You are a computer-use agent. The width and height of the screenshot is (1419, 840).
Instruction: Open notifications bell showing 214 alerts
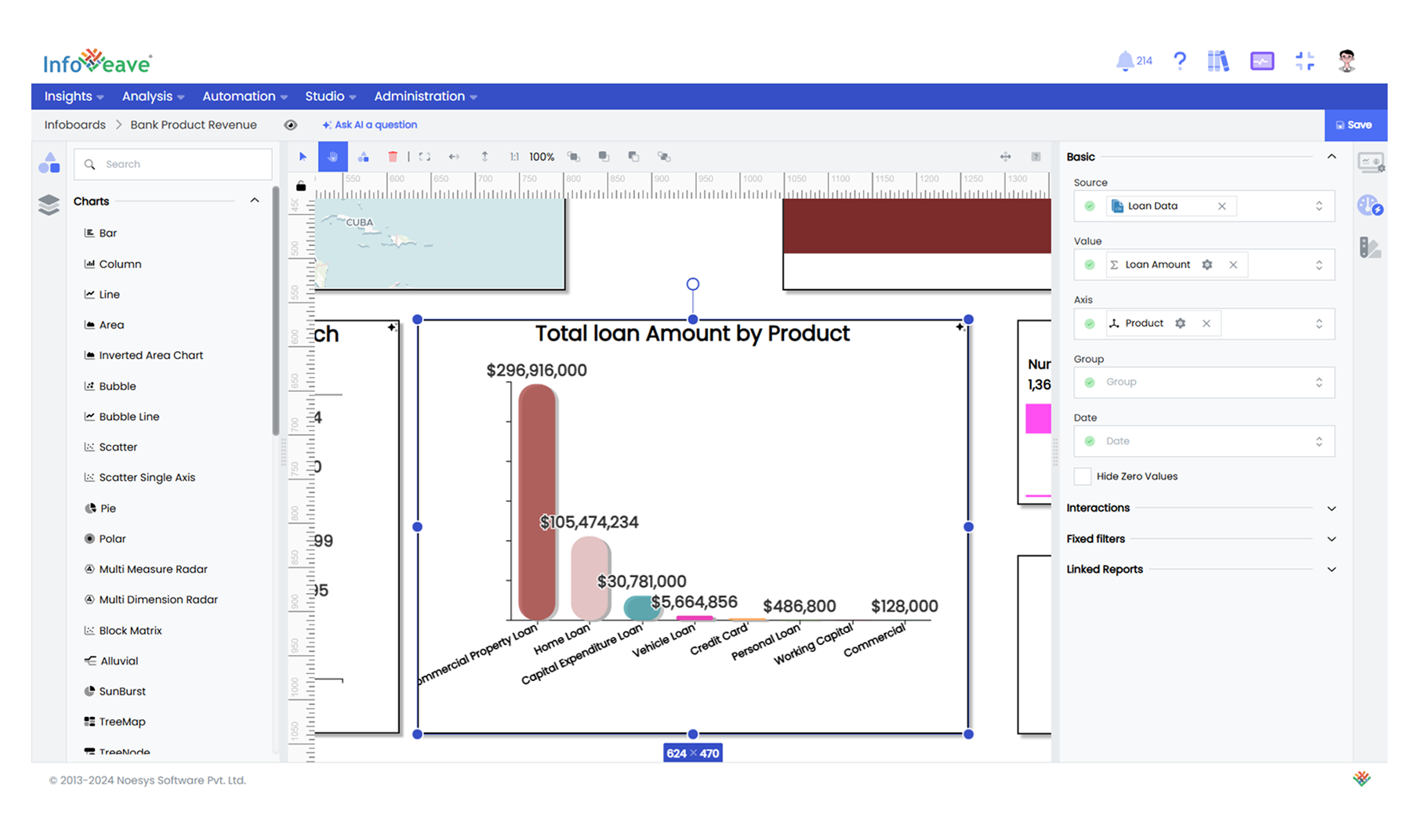coord(1127,60)
